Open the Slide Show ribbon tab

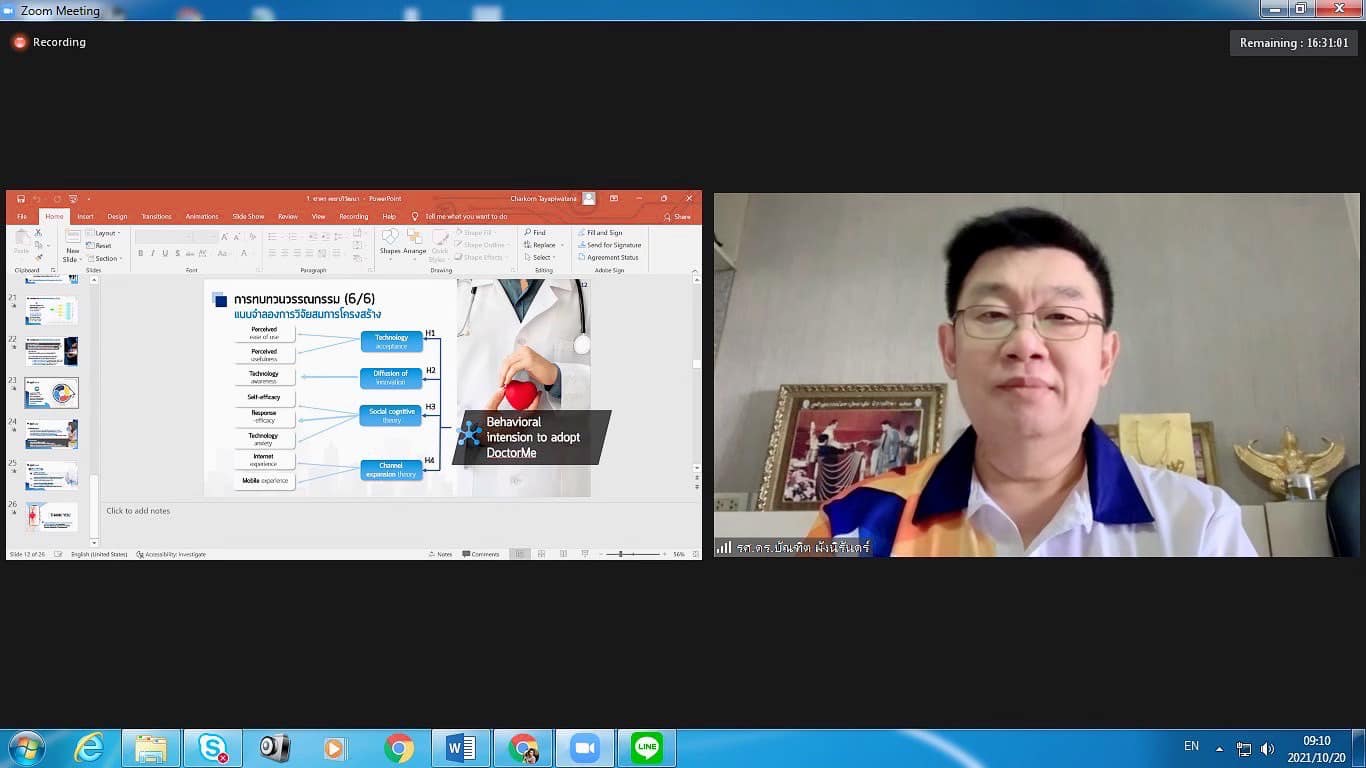[x=248, y=216]
